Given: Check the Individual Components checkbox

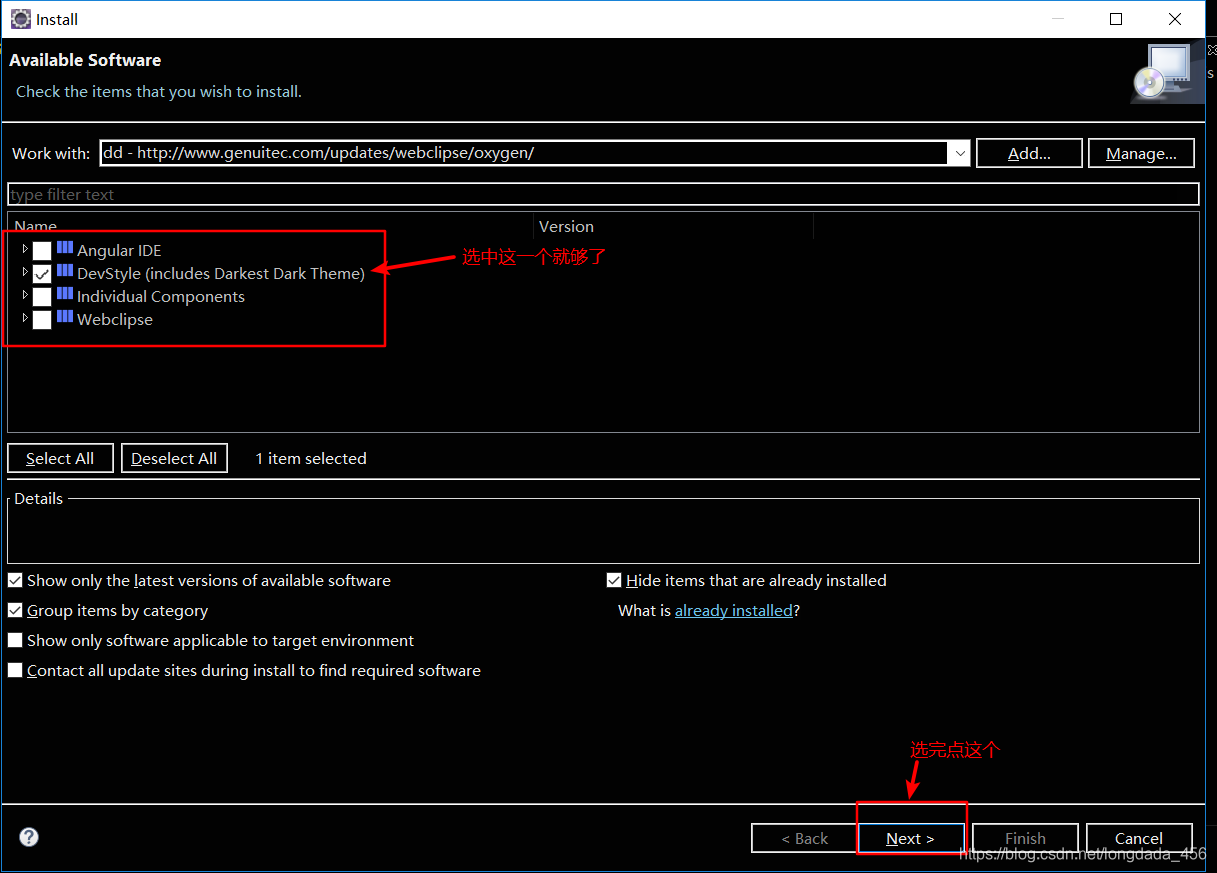Looking at the screenshot, I should [42, 297].
